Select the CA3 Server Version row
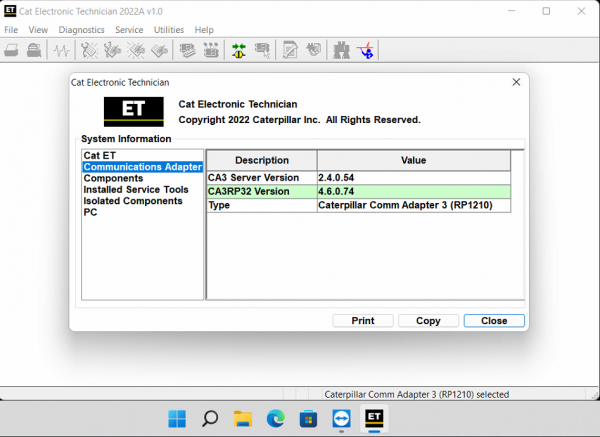 coord(359,178)
